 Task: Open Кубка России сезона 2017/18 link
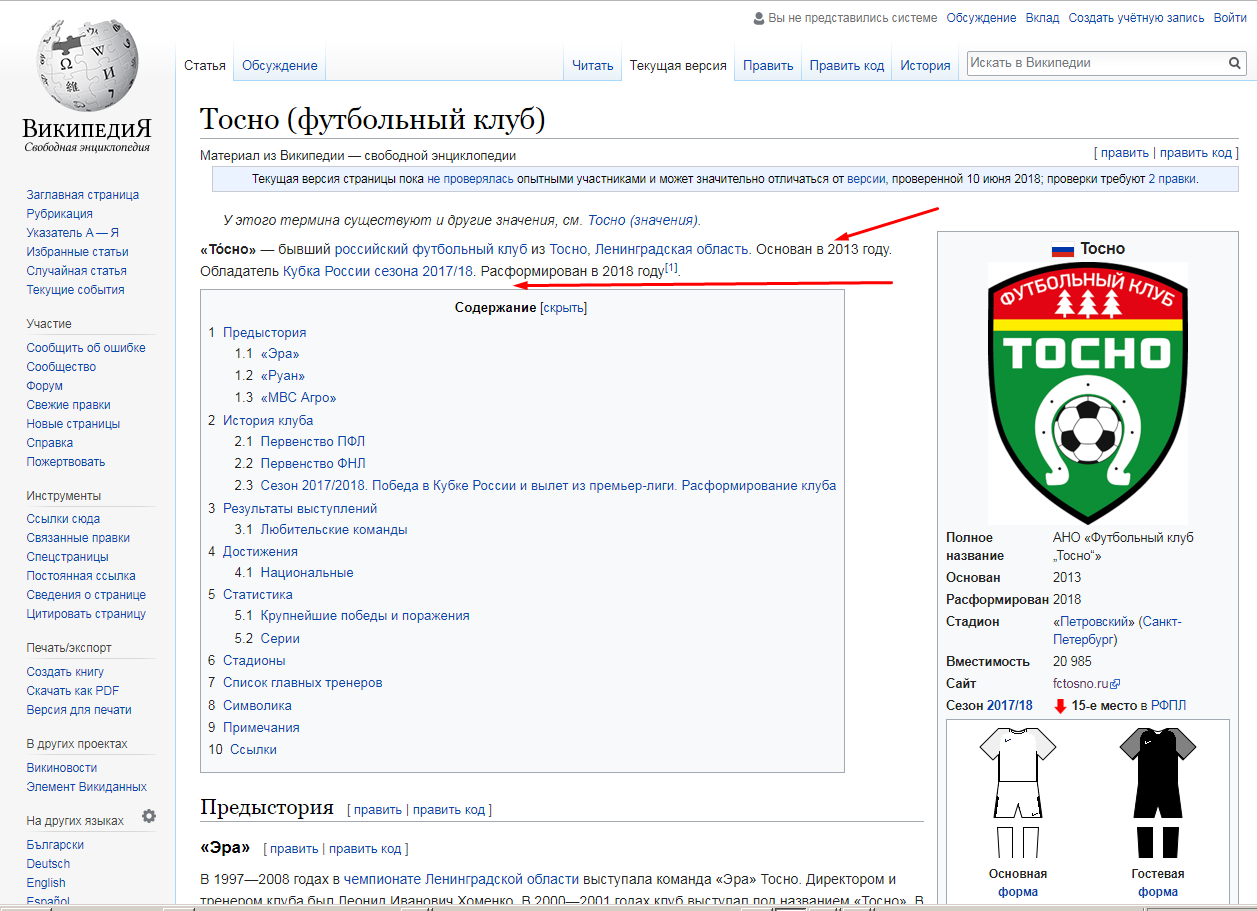[x=378, y=271]
